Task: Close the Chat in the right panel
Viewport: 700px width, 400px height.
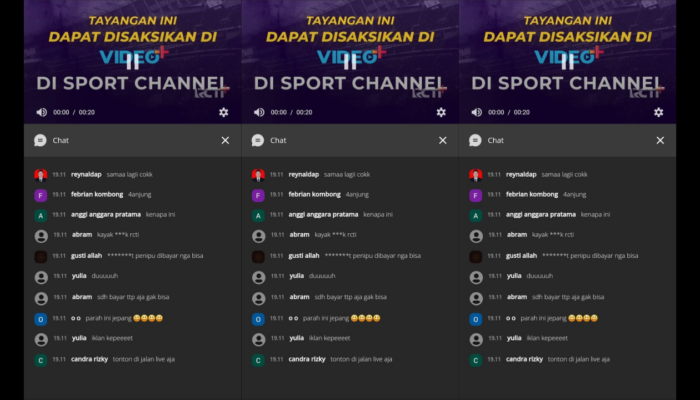Action: point(660,140)
